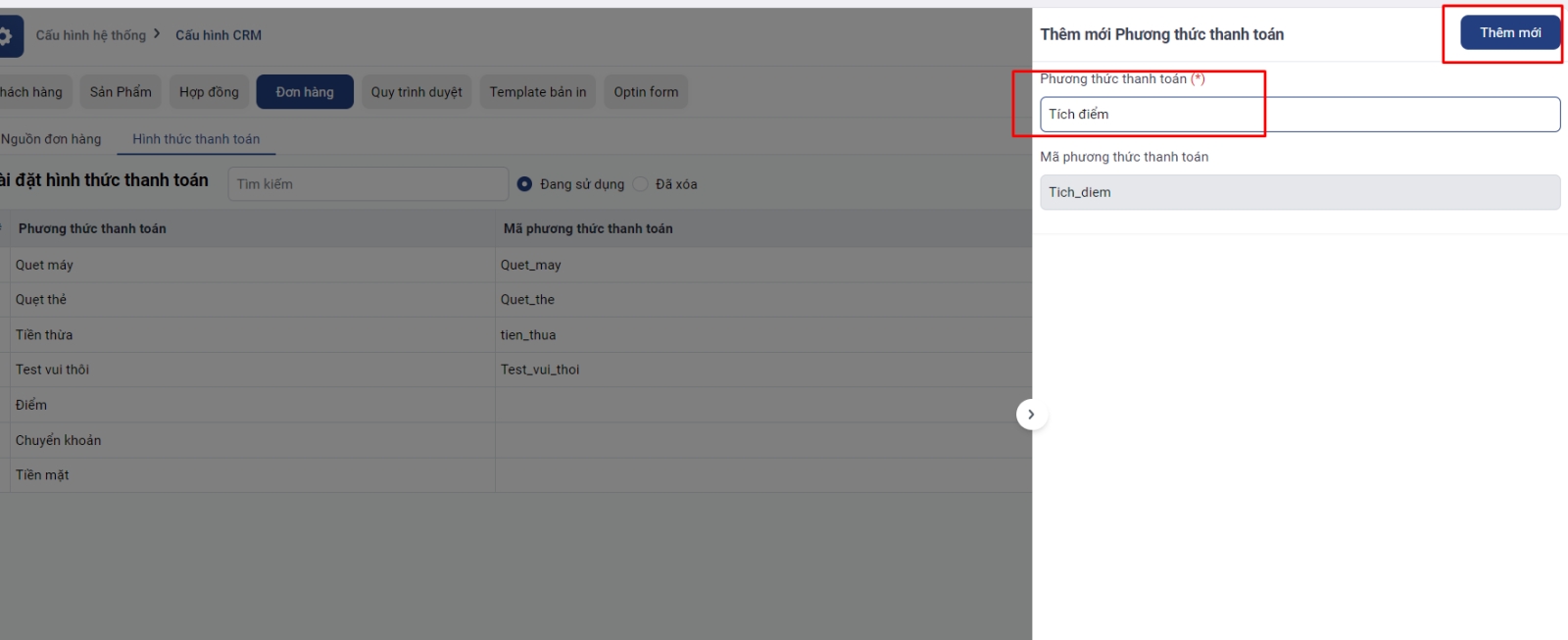Image resolution: width=1568 pixels, height=640 pixels.
Task: Click breadcrumb arrow after Cấu hình hệ thống
Action: coord(157,34)
